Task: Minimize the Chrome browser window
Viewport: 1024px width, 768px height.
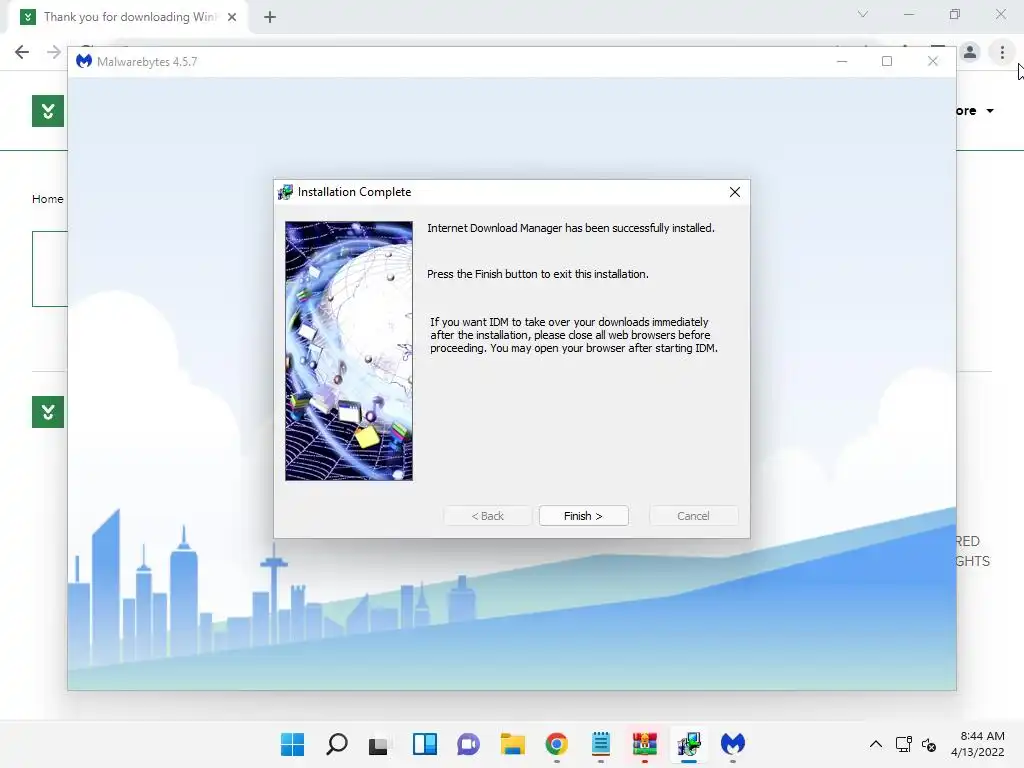Action: [908, 14]
